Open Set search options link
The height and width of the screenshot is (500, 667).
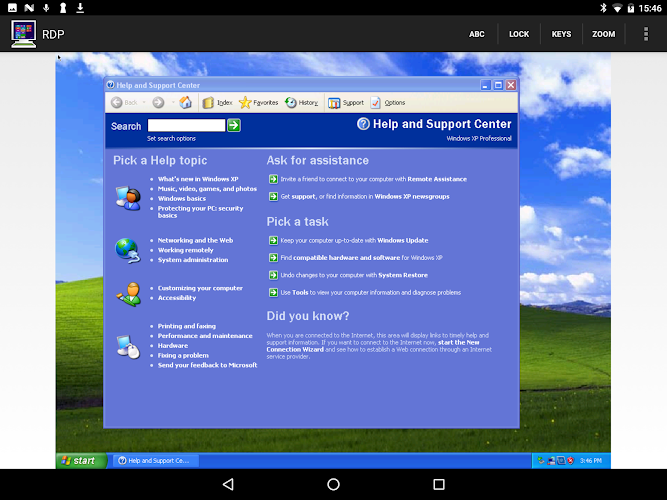[x=171, y=138]
